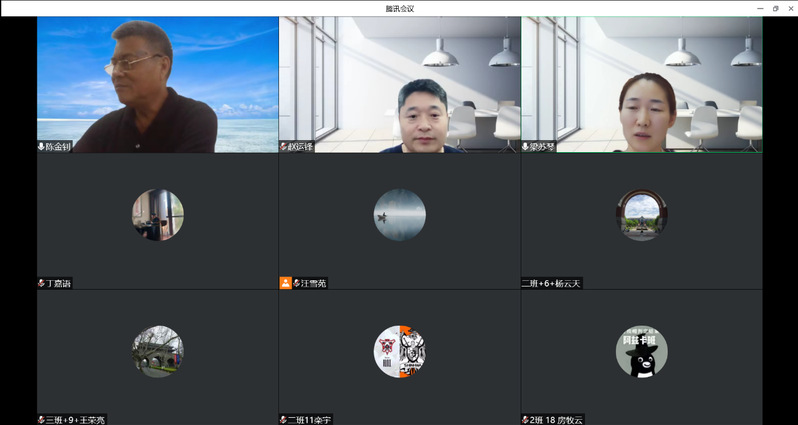Click the 阿兹卡班 penguin avatar
This screenshot has width=798, height=425.
coord(641,351)
